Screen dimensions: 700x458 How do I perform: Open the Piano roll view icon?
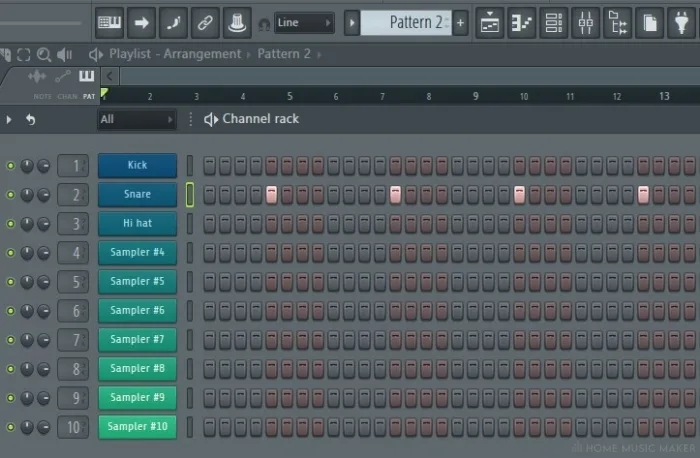(x=522, y=22)
